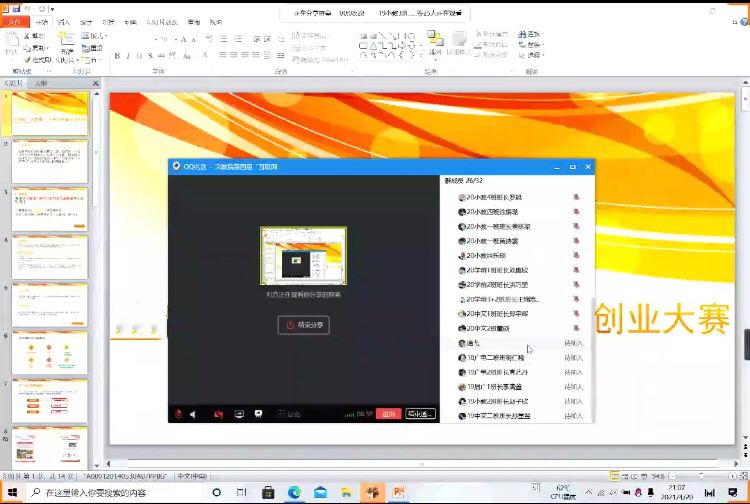Screen dimensions: 750x504
Task: Open the chat message icon in the call bar
Action: coord(258,413)
